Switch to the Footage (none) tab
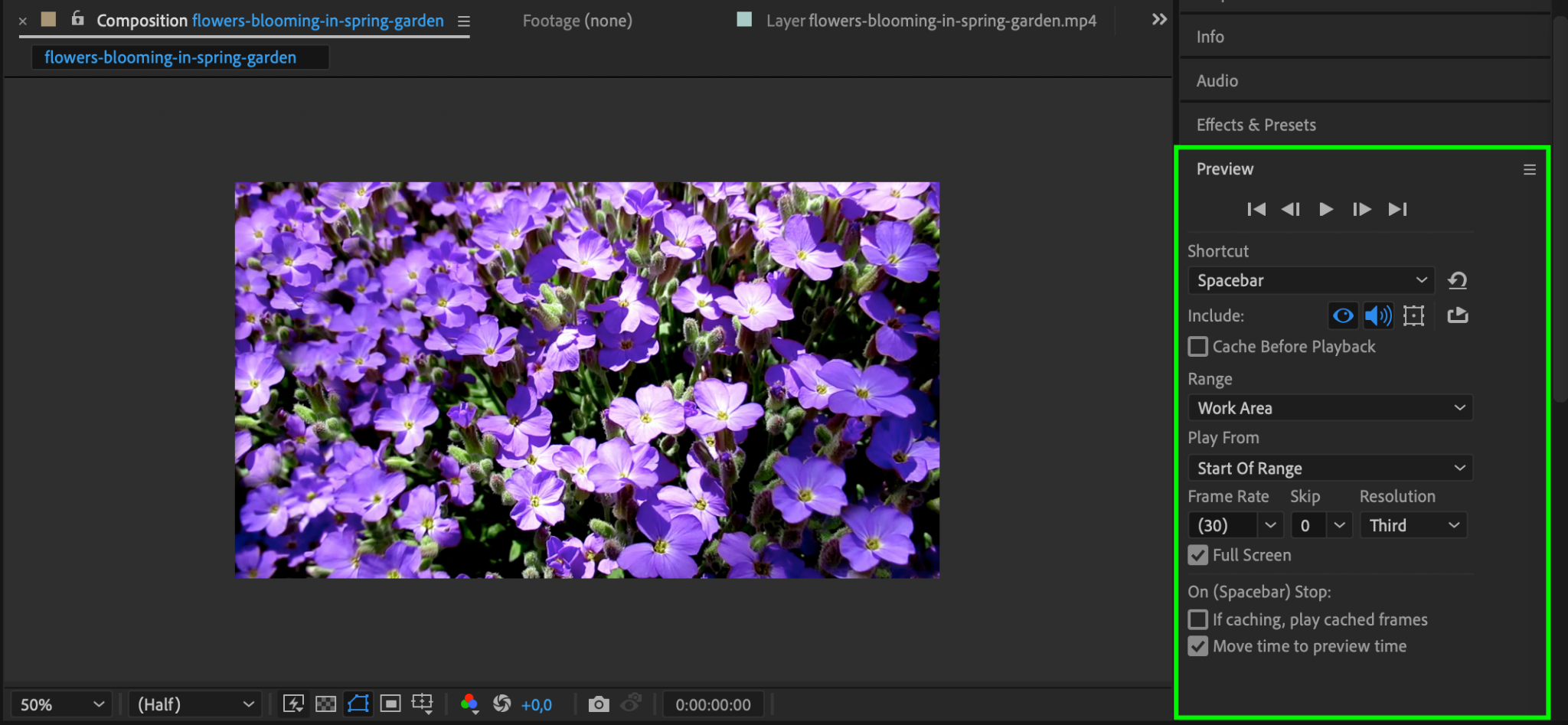 tap(577, 21)
